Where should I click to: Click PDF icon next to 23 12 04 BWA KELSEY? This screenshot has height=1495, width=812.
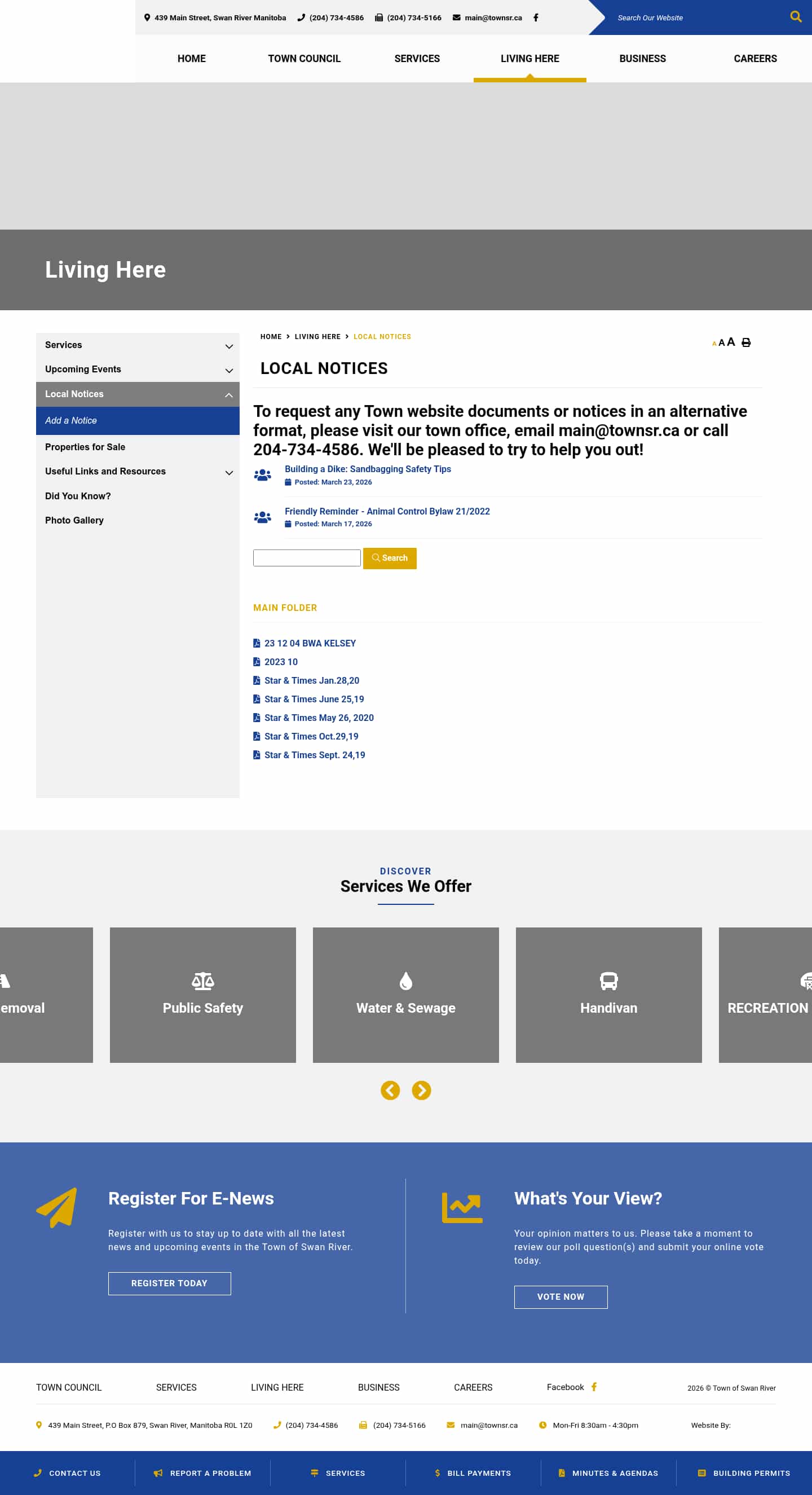pyautogui.click(x=257, y=643)
